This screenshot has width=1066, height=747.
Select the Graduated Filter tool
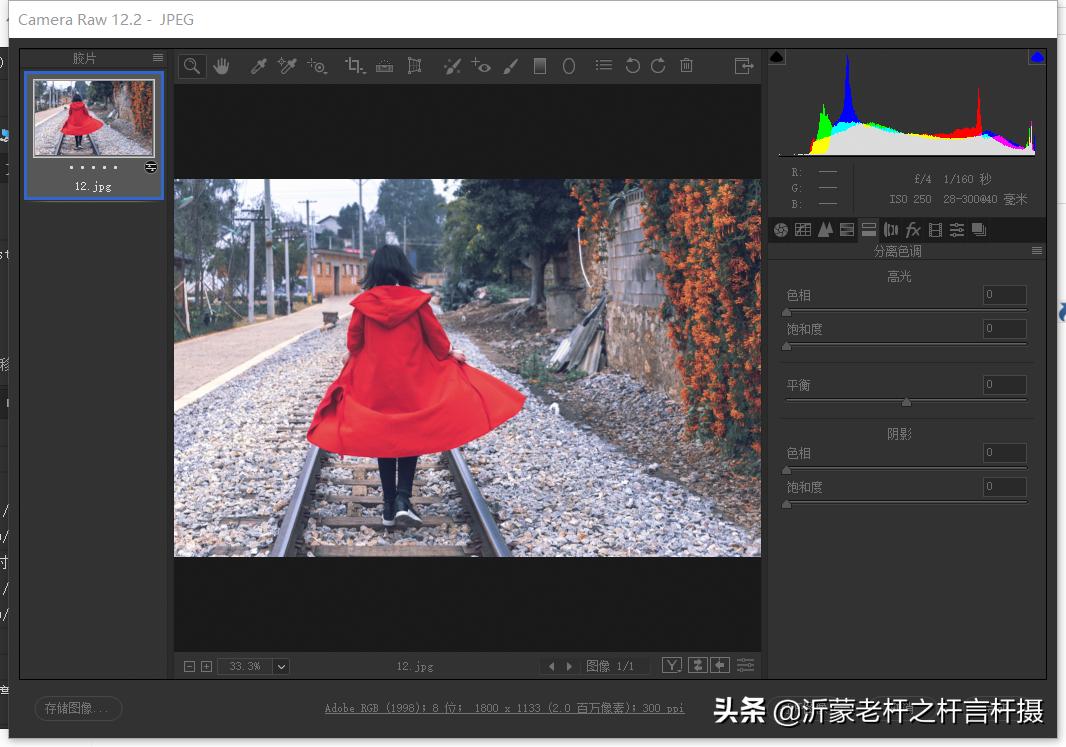[x=540, y=66]
